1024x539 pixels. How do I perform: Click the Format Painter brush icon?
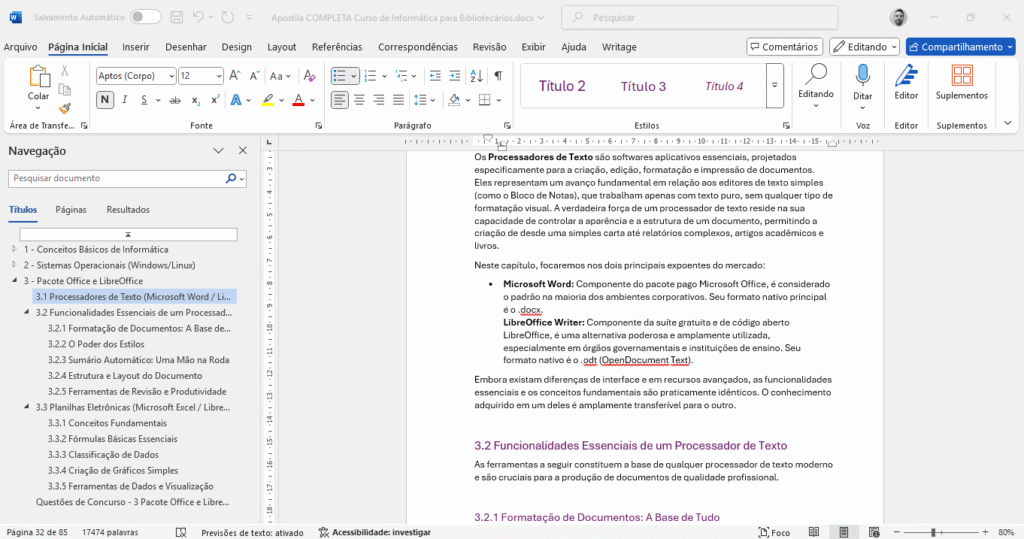click(x=65, y=109)
